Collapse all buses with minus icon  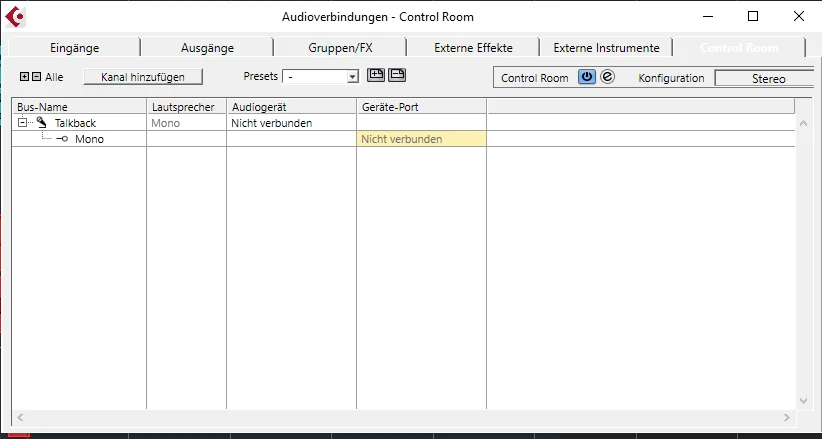pyautogui.click(x=36, y=77)
